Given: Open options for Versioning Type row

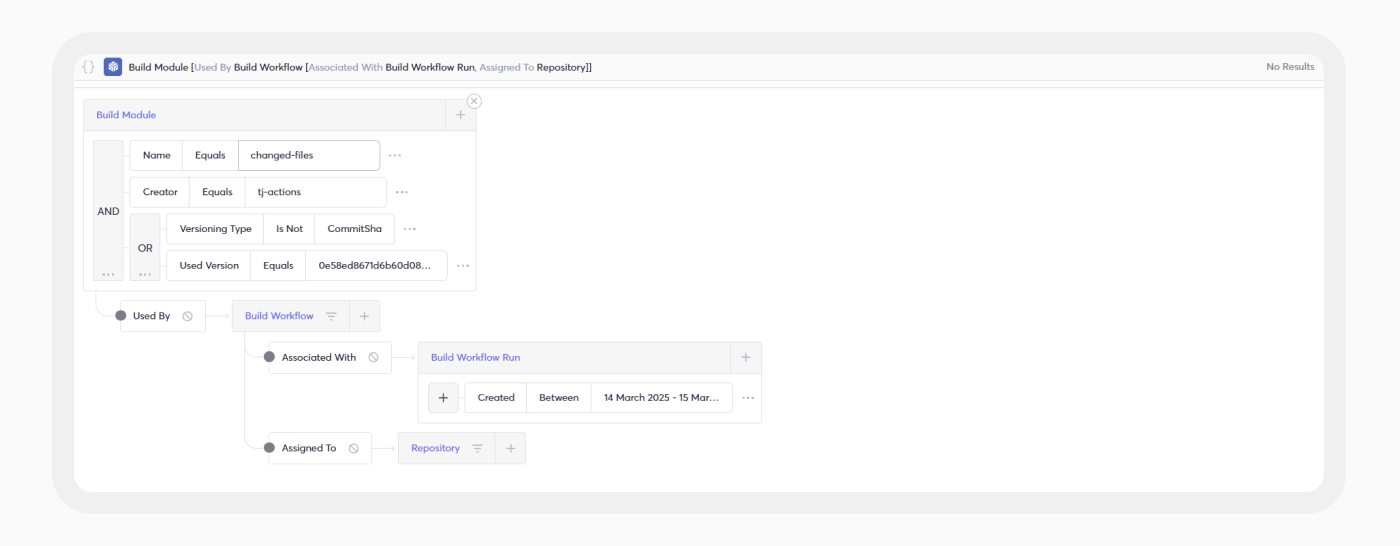Looking at the screenshot, I should coord(409,229).
